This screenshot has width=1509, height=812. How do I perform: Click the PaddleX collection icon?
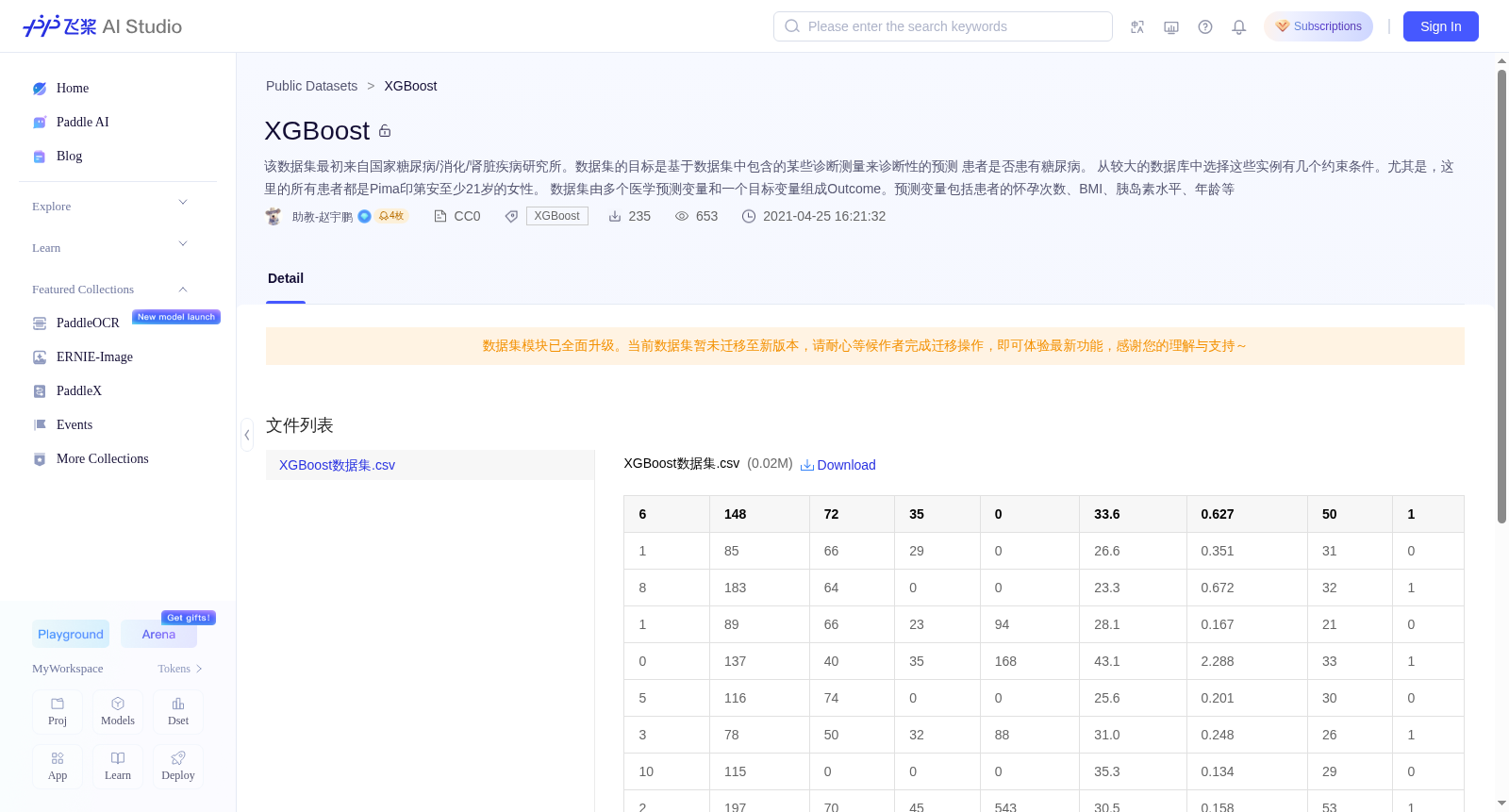[40, 391]
